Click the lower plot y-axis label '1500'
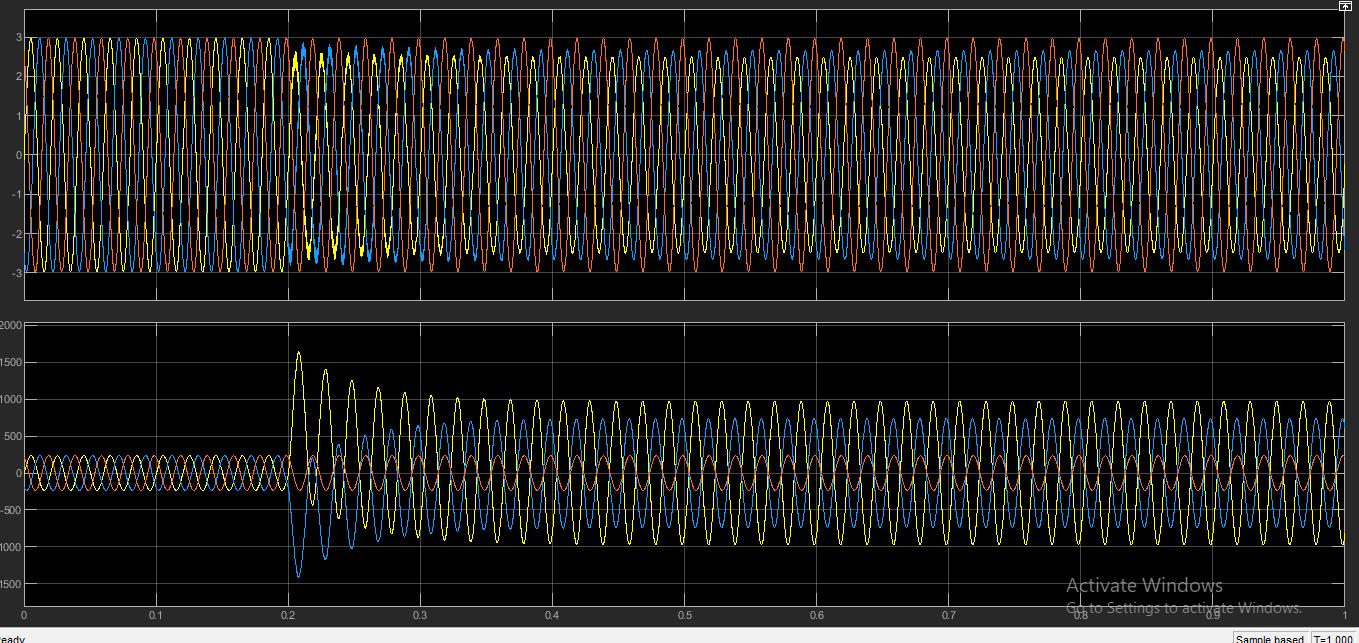This screenshot has height=643, width=1359. pyautogui.click(x=11, y=362)
